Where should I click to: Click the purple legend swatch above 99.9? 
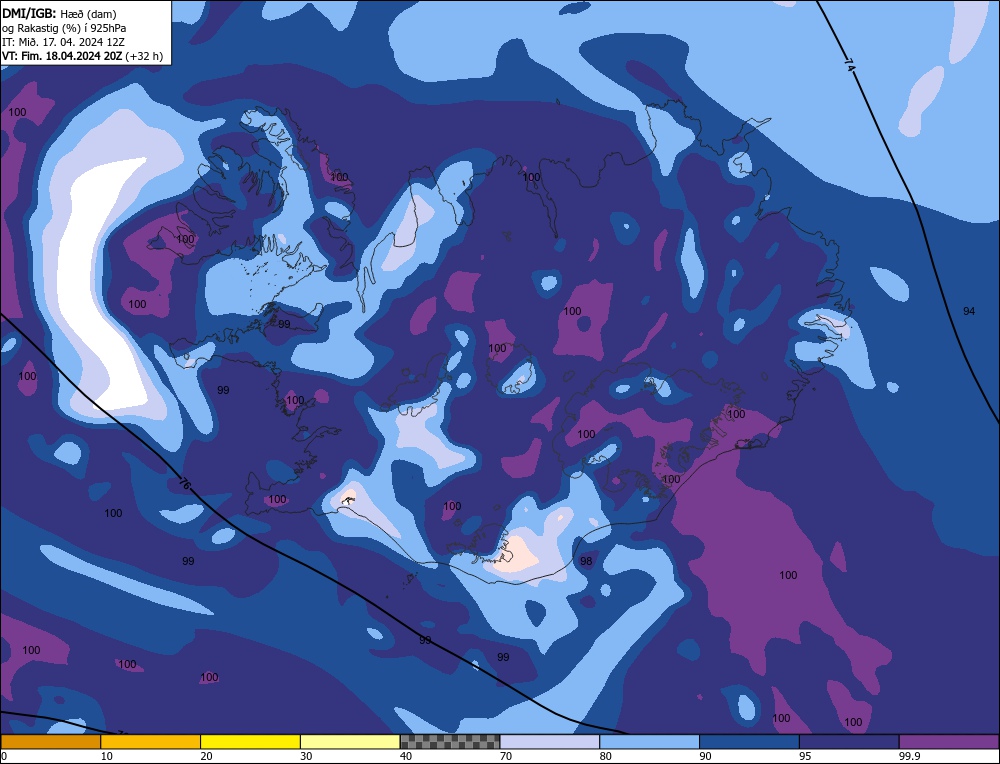pyautogui.click(x=949, y=742)
